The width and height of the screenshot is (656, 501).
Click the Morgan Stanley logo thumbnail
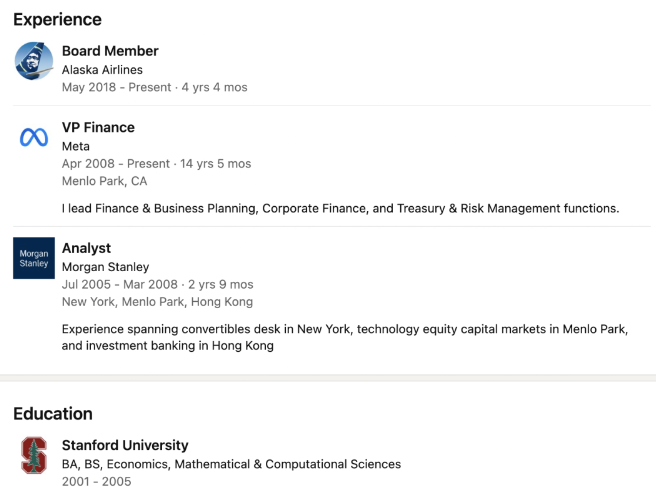coord(34,258)
